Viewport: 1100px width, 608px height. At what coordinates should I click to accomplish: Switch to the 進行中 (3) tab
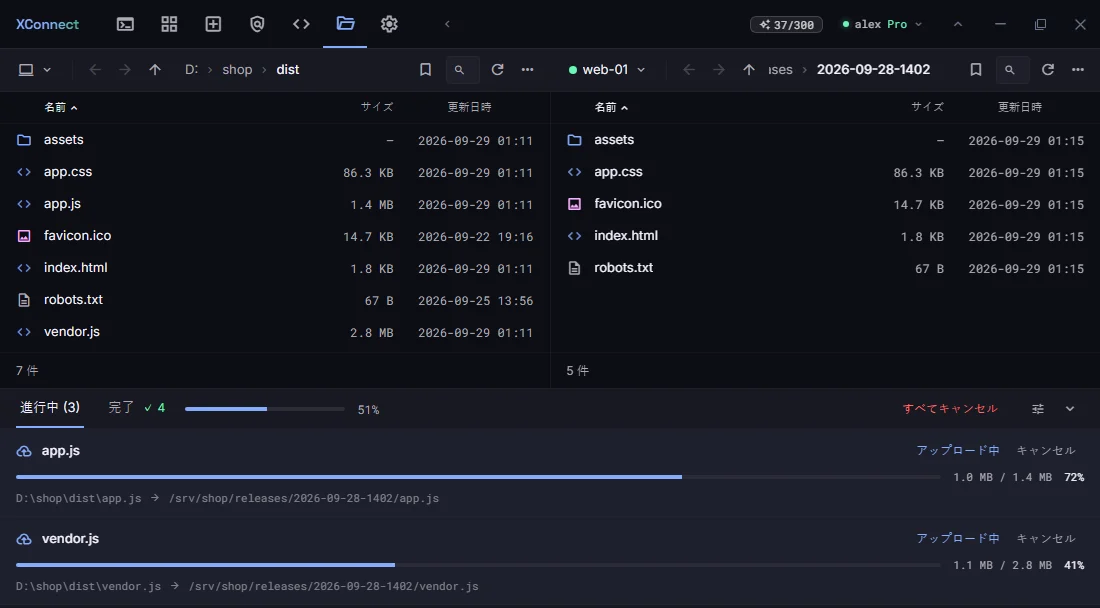(50, 407)
